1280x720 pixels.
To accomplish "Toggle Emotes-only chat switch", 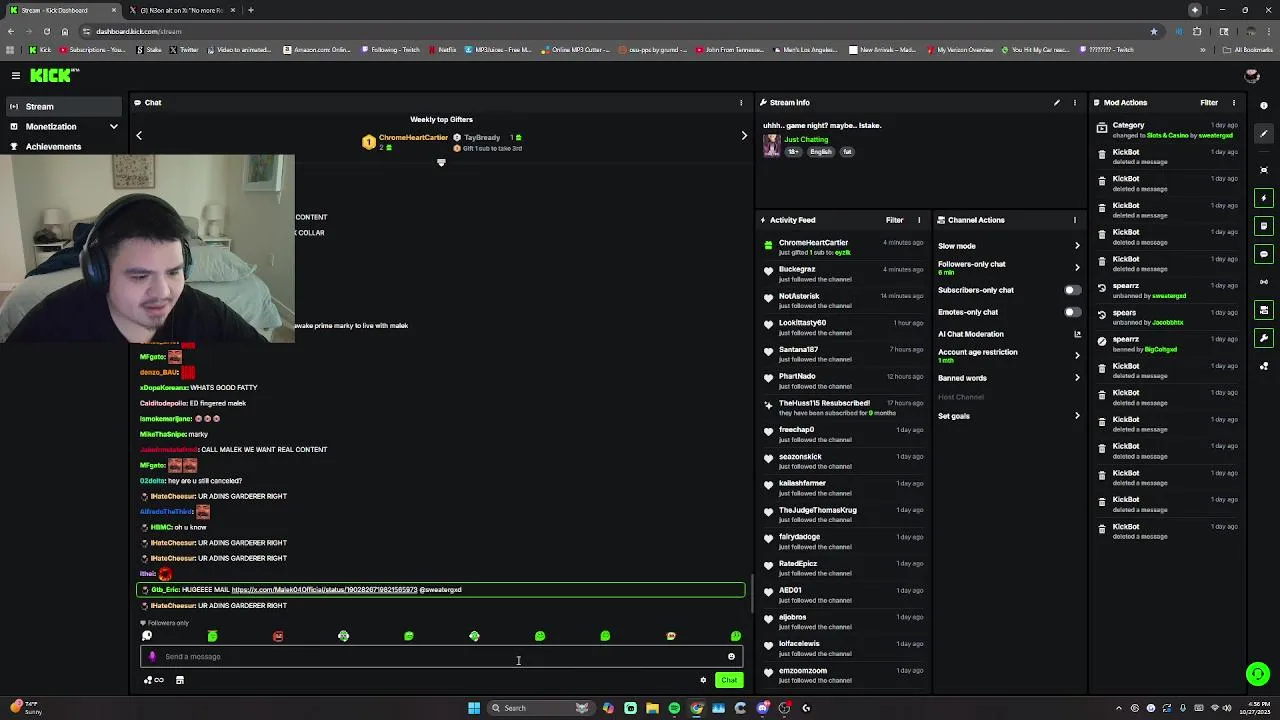I will (1072, 312).
